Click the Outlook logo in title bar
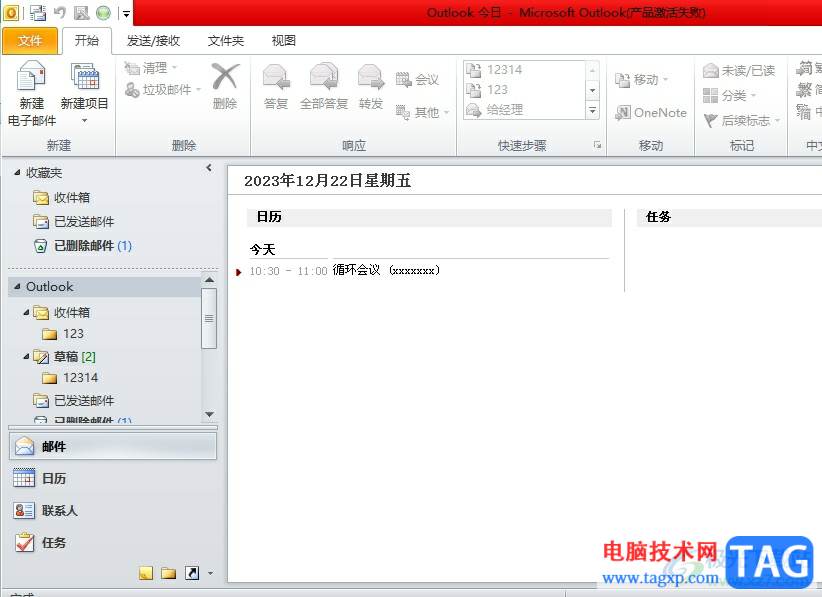Screen dimensions: 822x597 click(11, 13)
